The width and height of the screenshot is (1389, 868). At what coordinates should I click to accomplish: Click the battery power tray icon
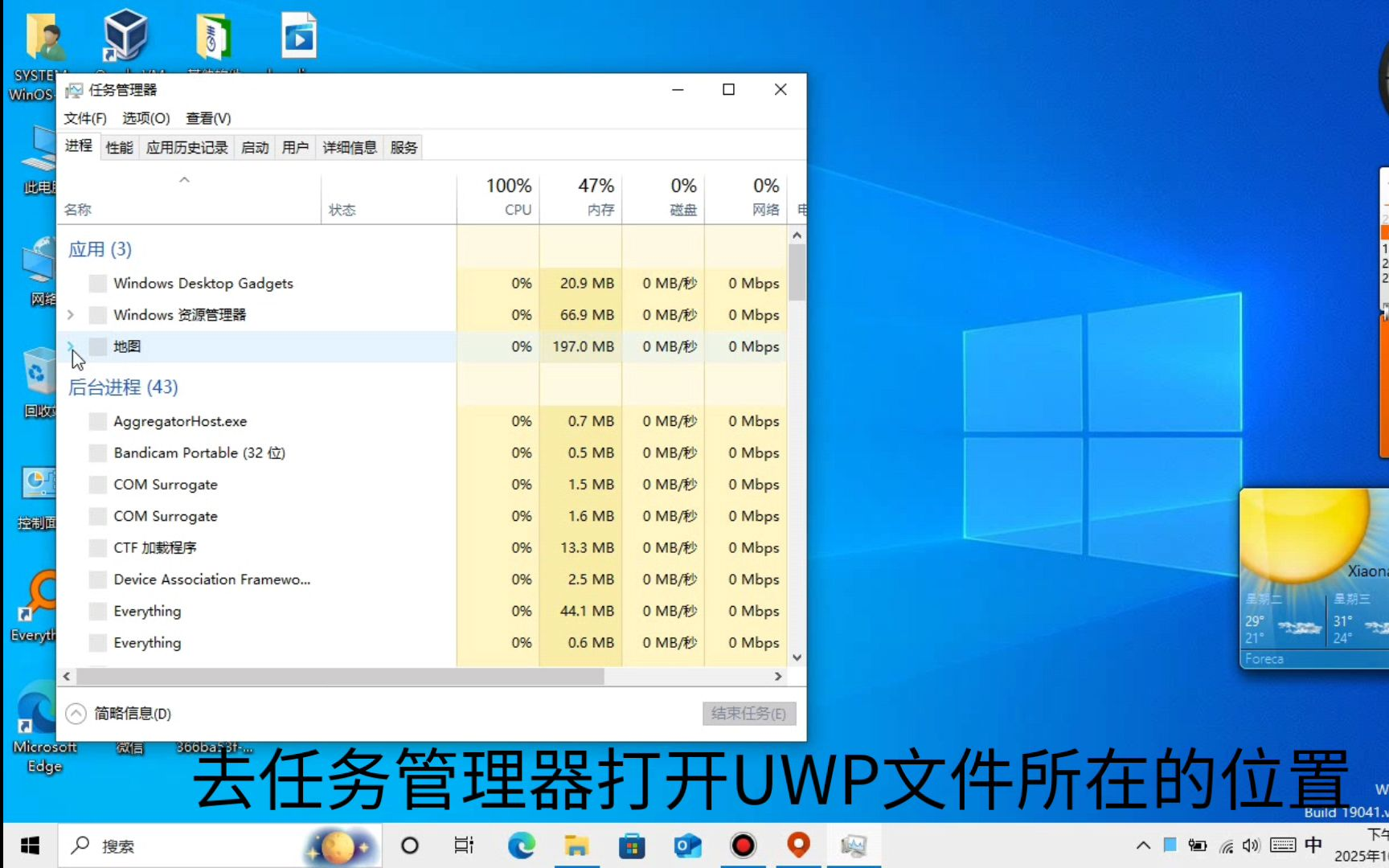tap(1198, 845)
